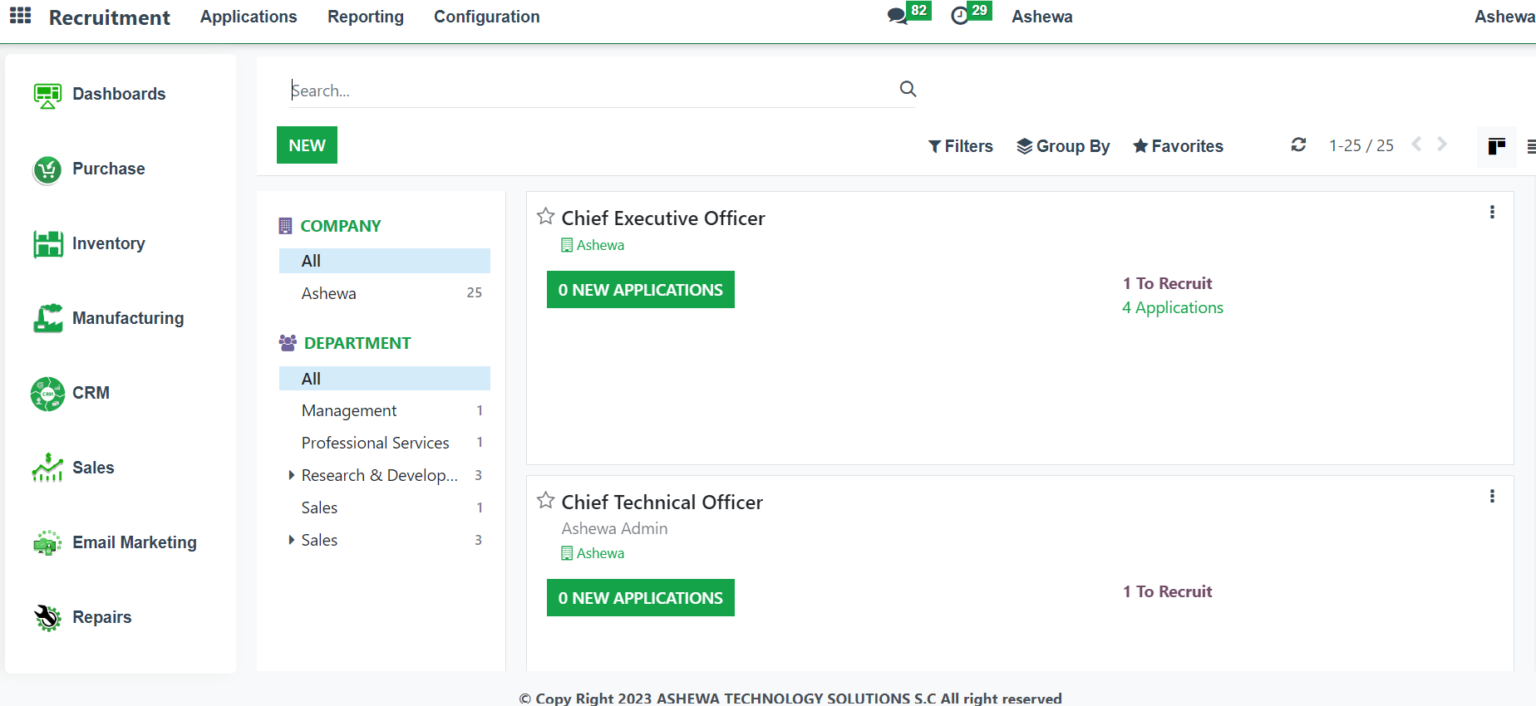Open the Configuration menu
1536x706 pixels.
(x=487, y=17)
